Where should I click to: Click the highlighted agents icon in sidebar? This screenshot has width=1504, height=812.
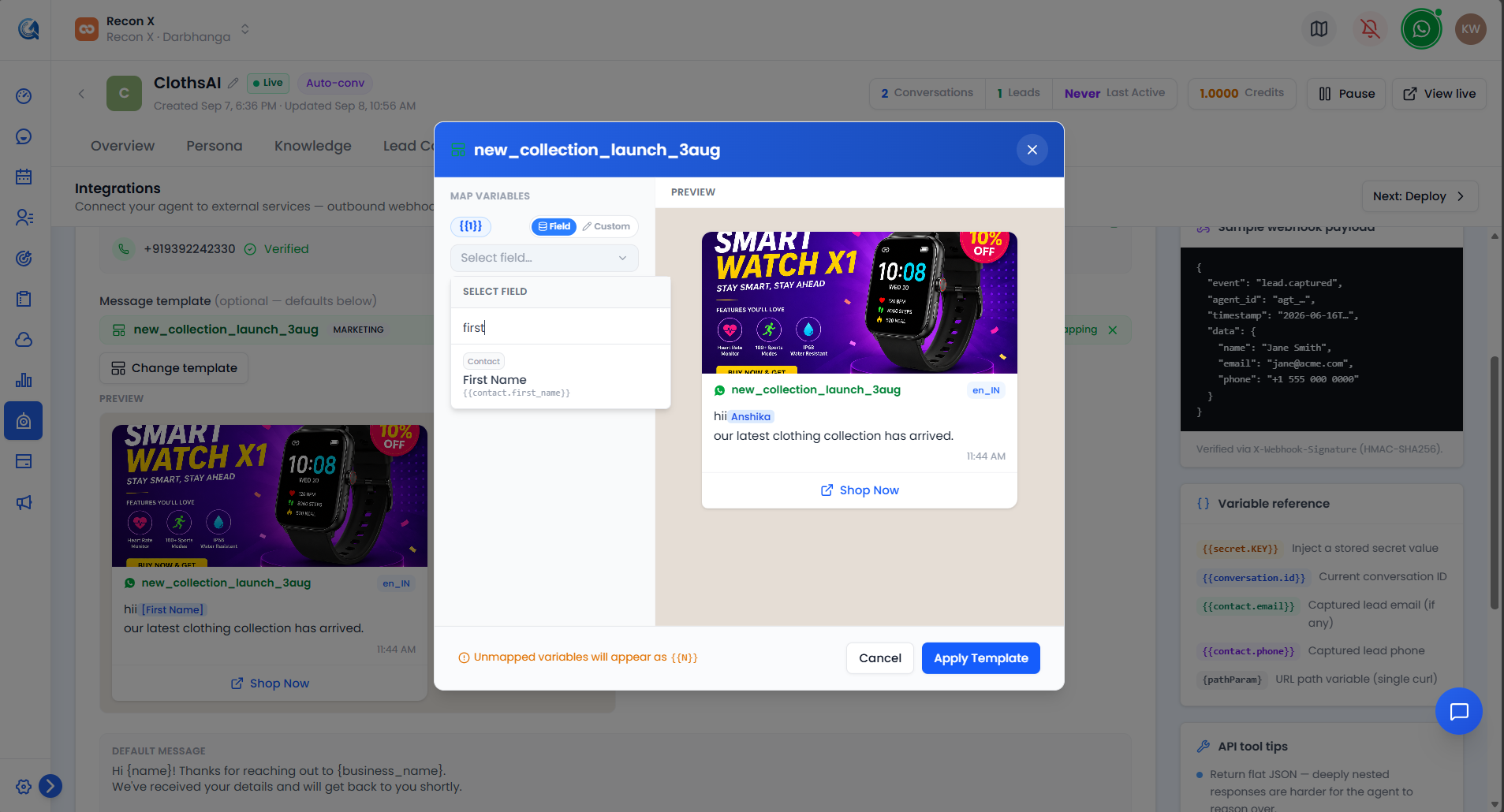click(x=24, y=421)
